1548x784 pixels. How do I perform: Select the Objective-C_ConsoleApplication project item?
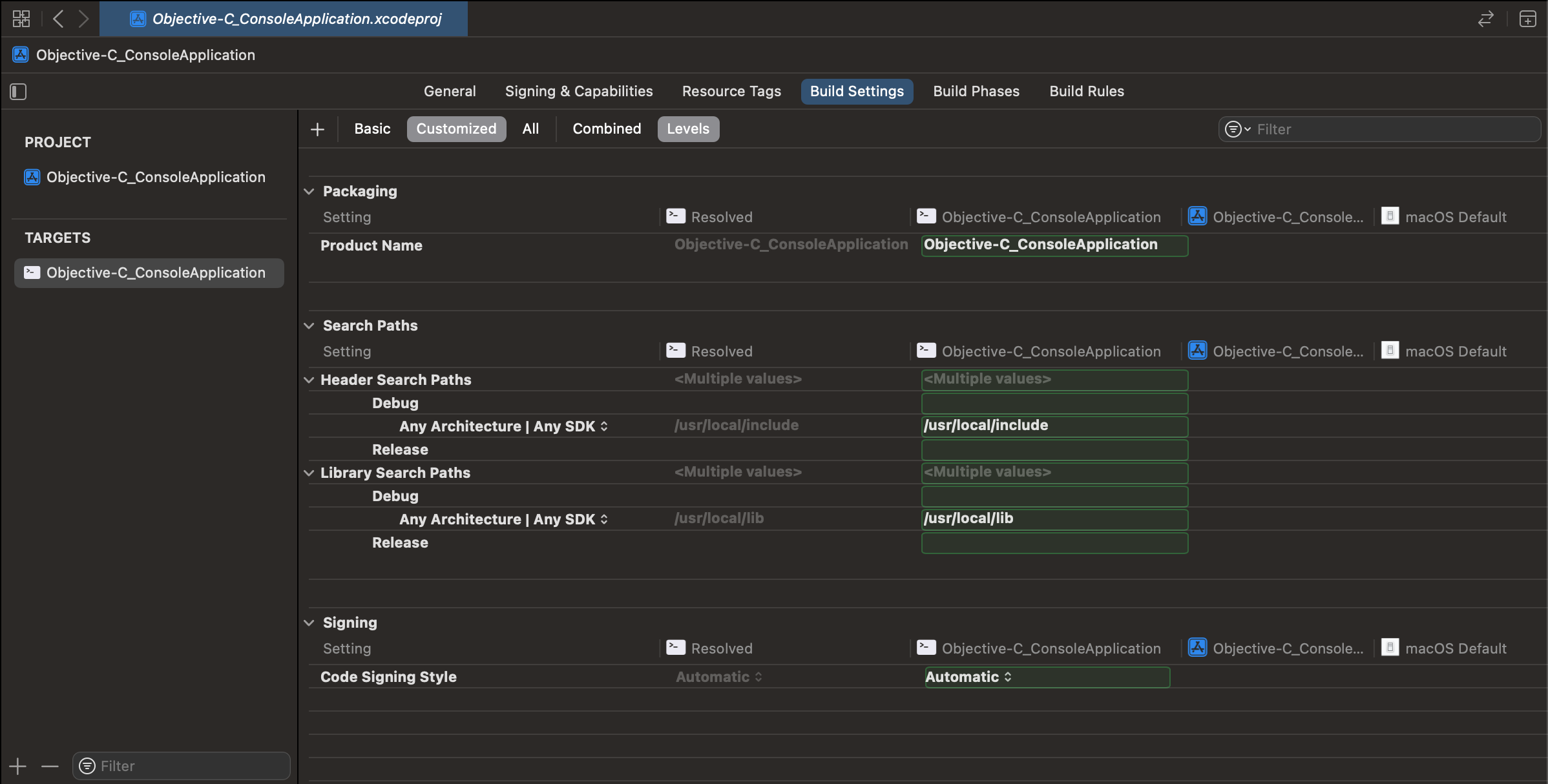[155, 177]
